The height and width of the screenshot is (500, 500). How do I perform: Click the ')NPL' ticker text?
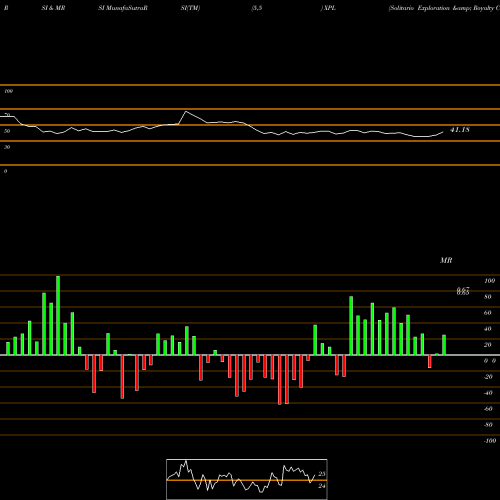(328, 8)
